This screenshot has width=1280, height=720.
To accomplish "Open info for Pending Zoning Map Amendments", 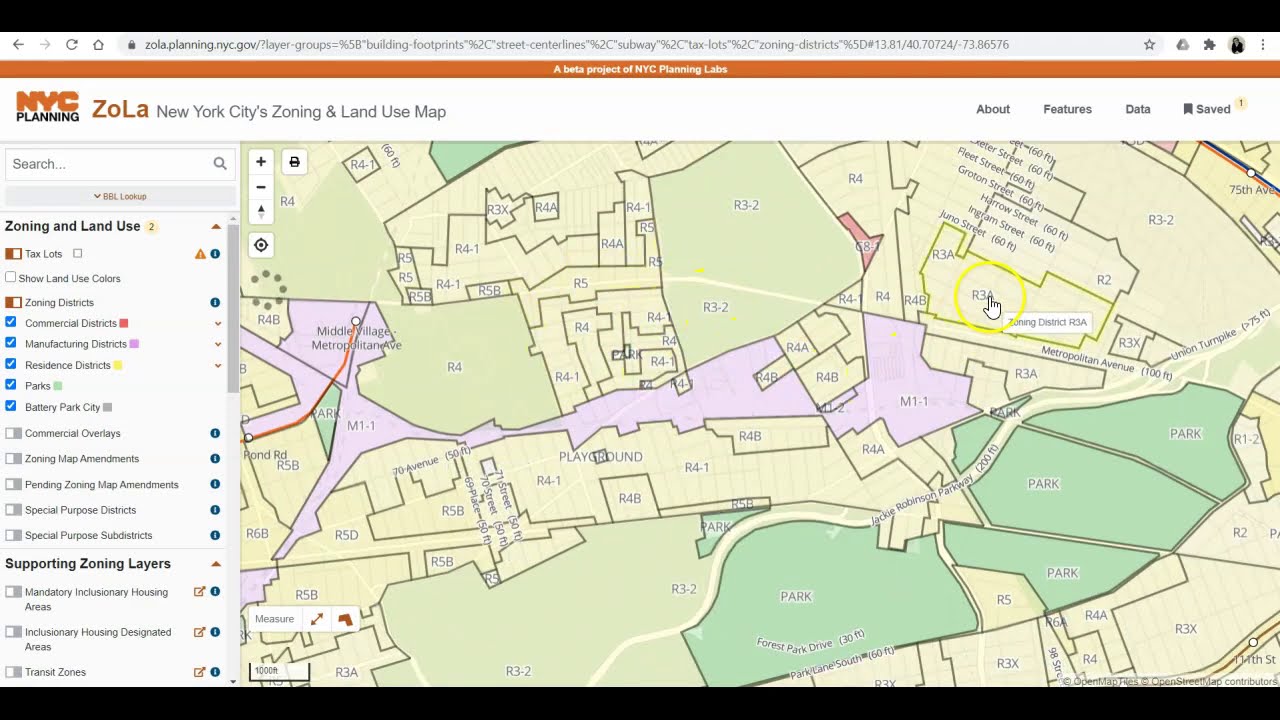I will click(215, 485).
